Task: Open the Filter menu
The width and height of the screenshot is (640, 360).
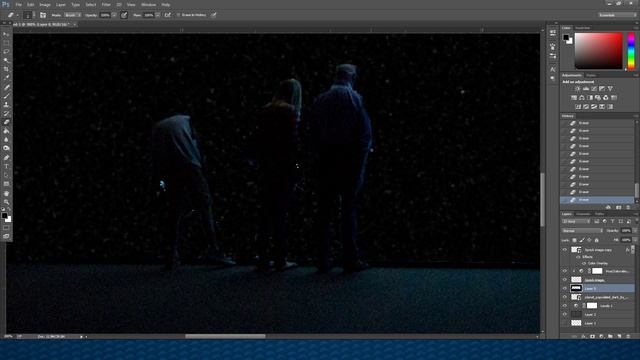Action: click(106, 4)
